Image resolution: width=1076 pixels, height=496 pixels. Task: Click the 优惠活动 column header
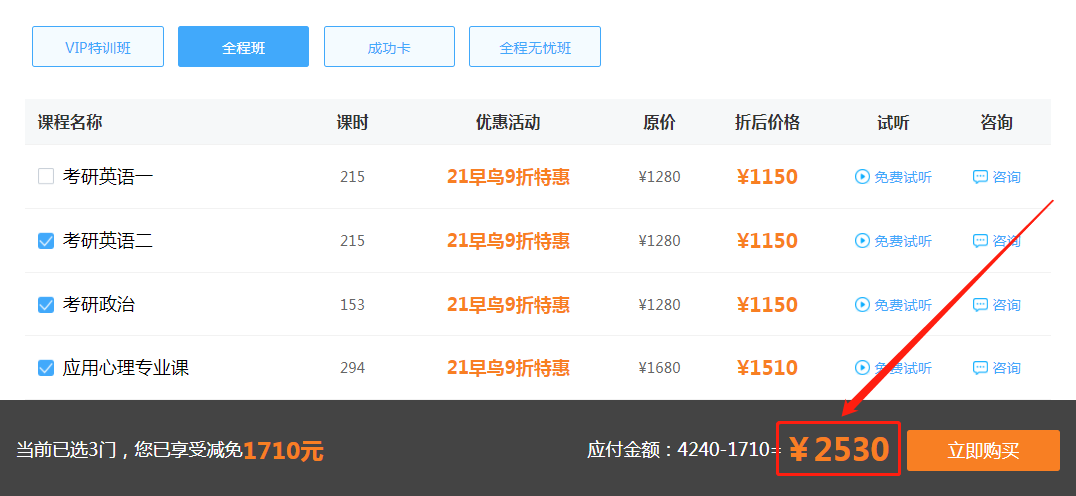coord(508,123)
